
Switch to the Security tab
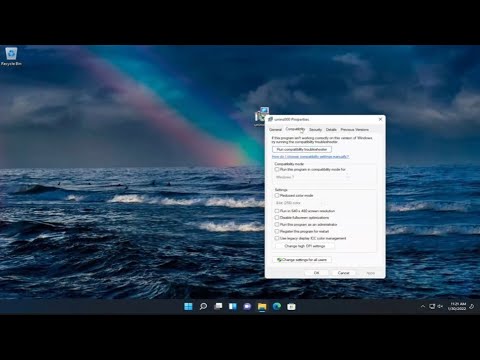(x=315, y=129)
